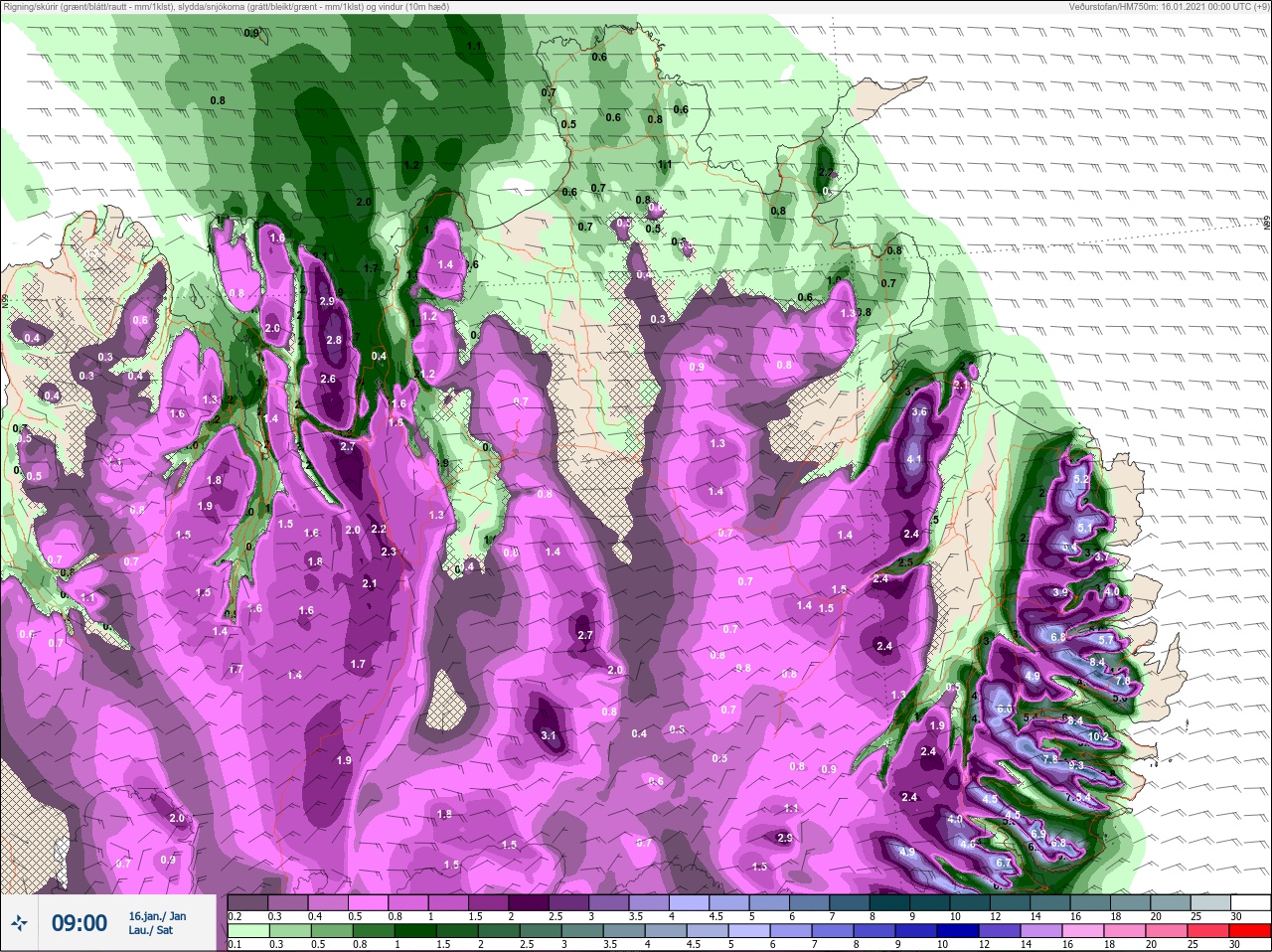
Task: Pick red lower legend swatch labeled 30
Action: click(x=1248, y=931)
